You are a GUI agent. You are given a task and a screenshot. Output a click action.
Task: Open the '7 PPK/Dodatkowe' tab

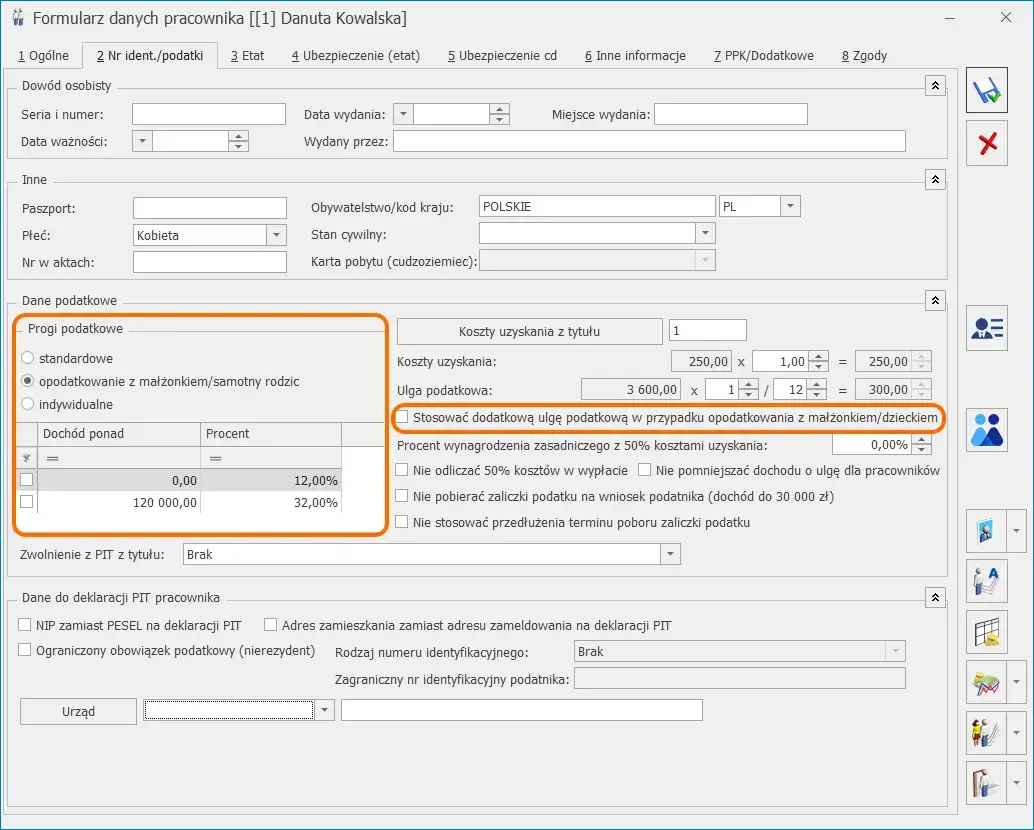coord(763,56)
